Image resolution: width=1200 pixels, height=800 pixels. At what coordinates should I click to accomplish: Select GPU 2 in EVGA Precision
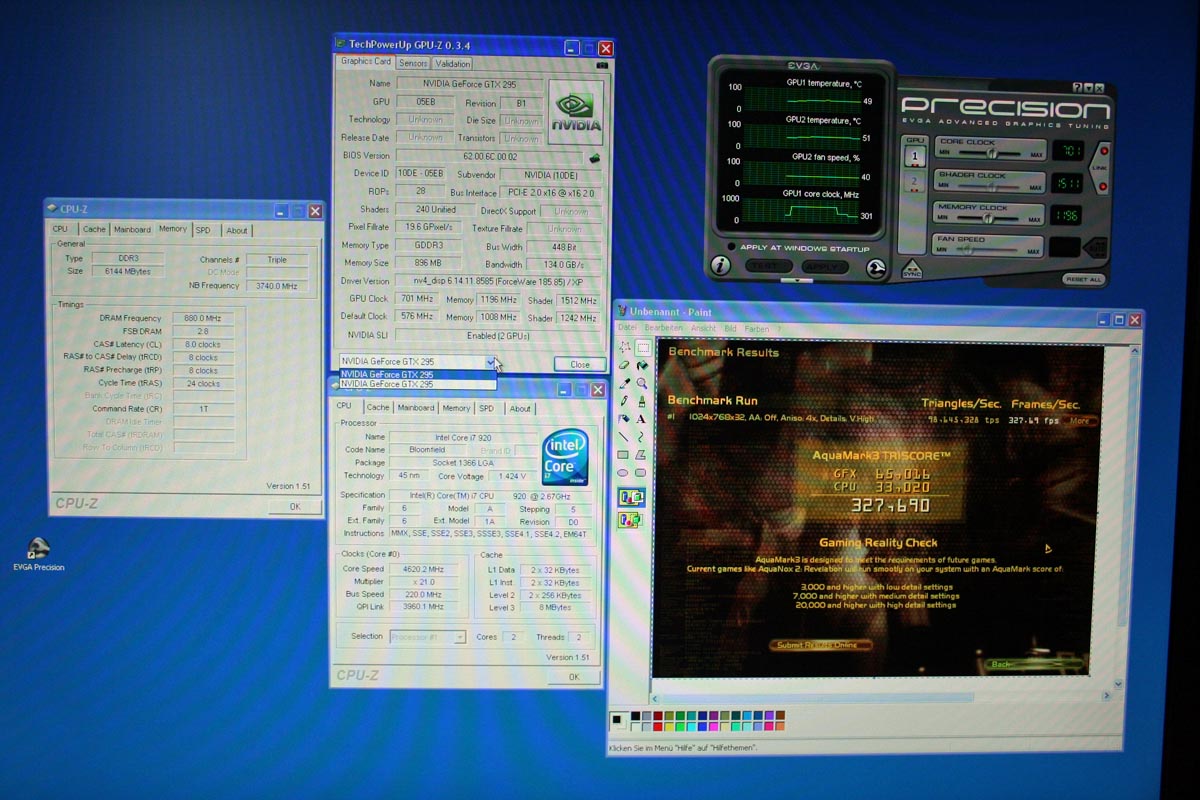click(x=915, y=182)
